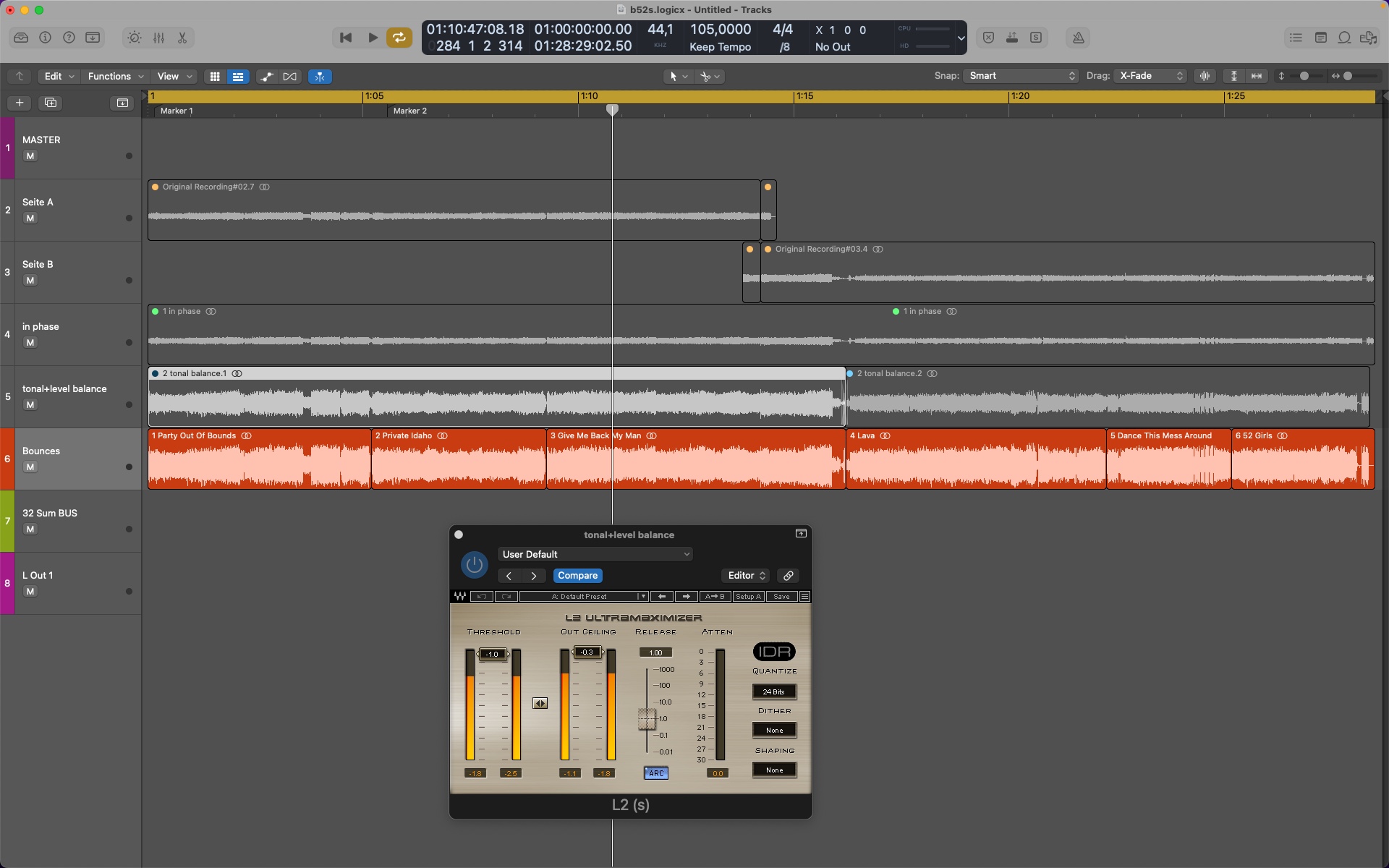
Task: Open the Snap mode dropdown
Action: [1021, 76]
